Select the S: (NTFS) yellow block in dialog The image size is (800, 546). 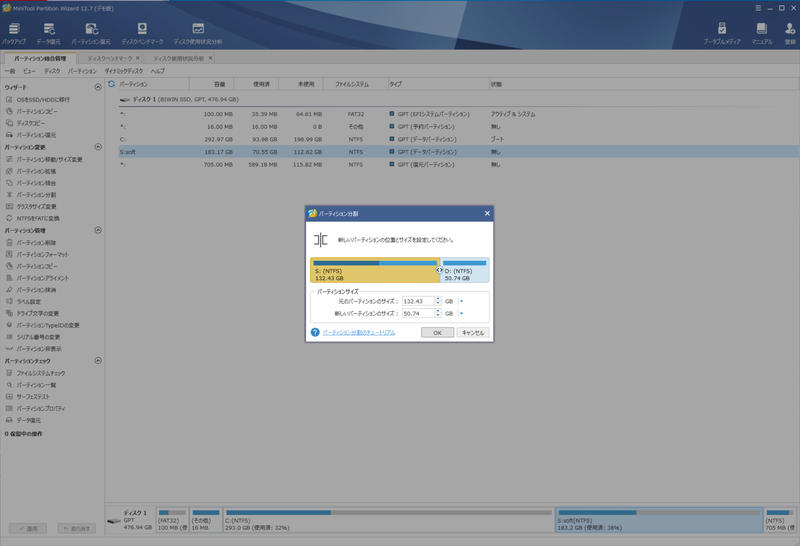(x=374, y=270)
